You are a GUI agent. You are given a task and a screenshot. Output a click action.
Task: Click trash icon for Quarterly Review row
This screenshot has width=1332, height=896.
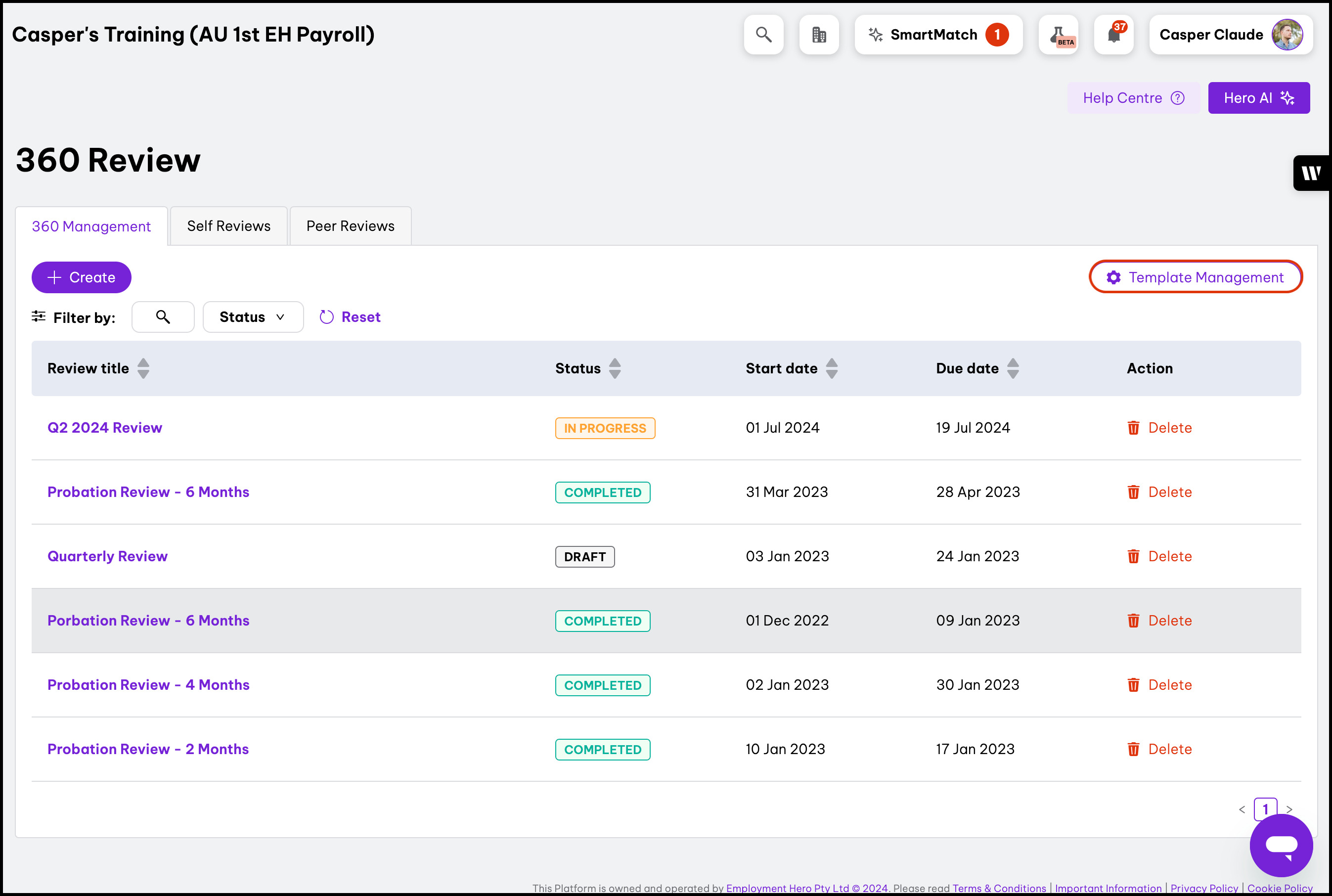point(1133,557)
